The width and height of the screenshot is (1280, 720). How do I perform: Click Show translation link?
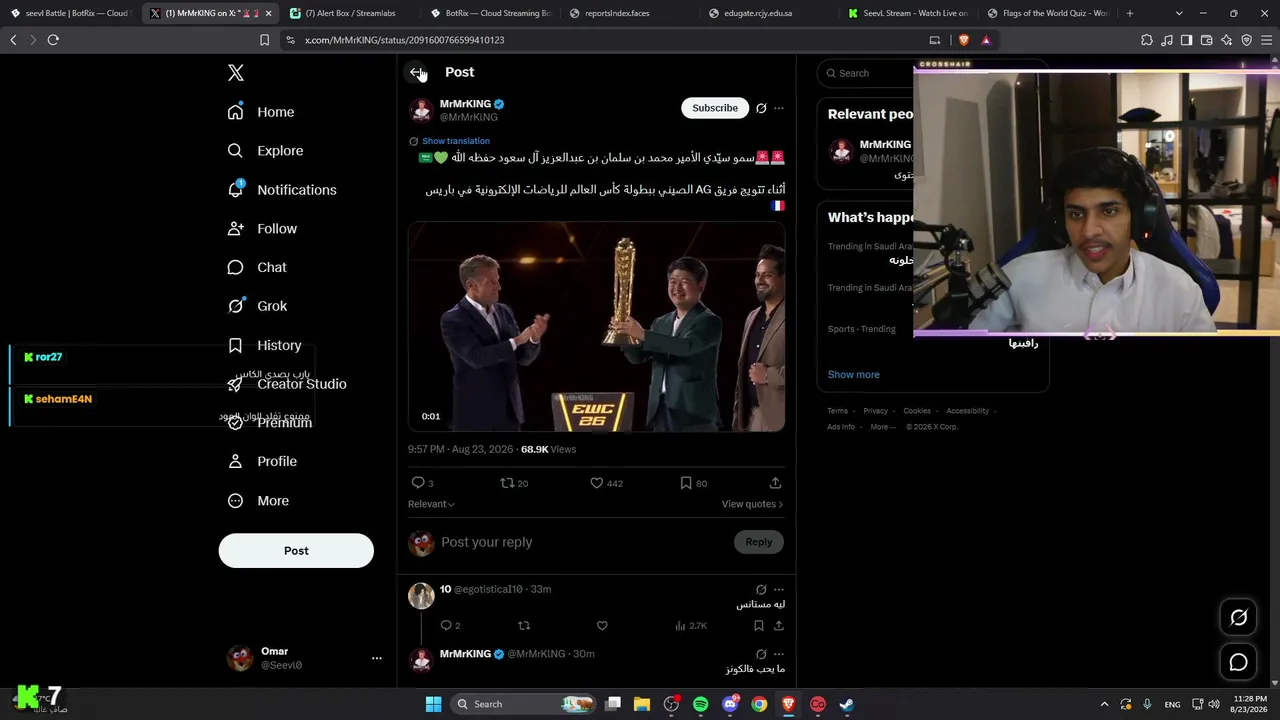(x=456, y=141)
